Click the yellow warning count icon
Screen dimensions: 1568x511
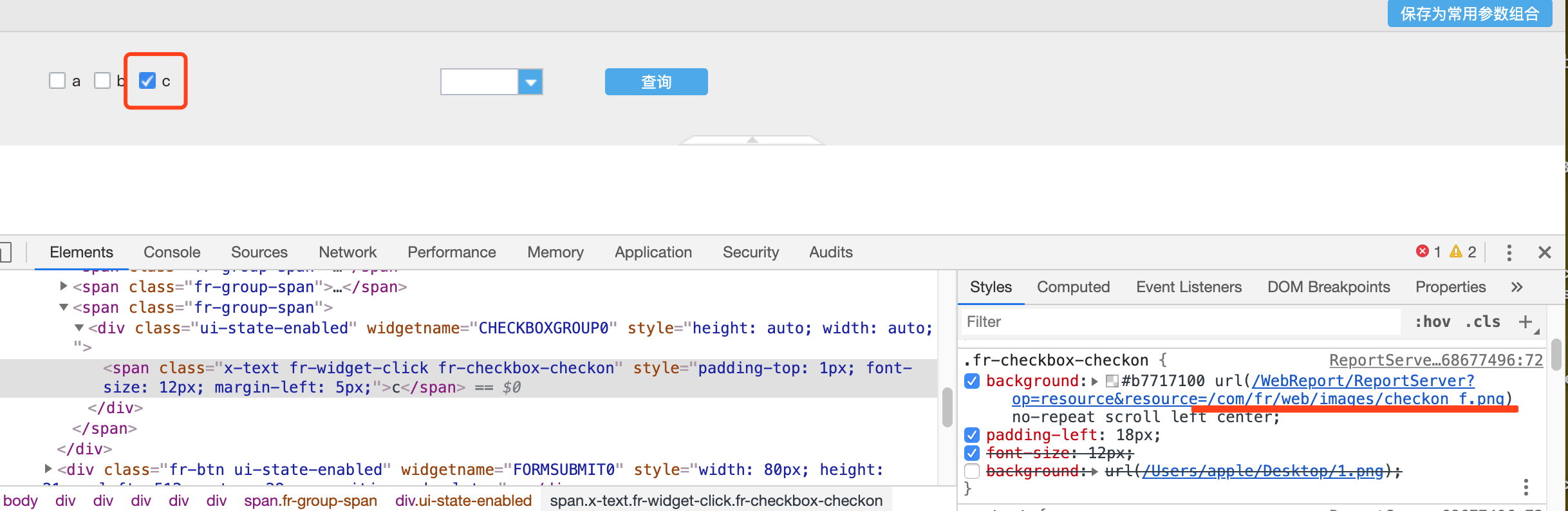pos(1455,252)
